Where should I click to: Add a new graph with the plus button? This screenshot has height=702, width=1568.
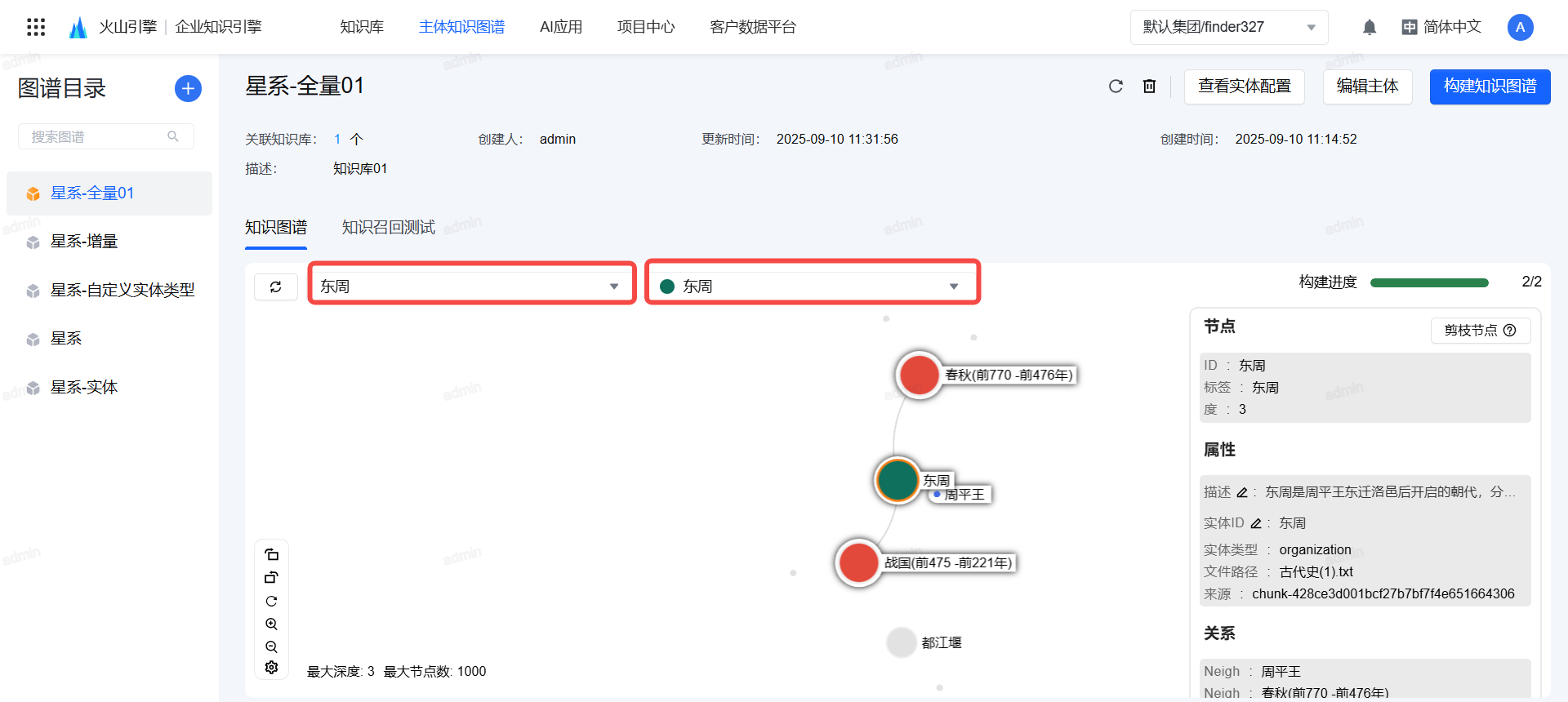click(188, 88)
